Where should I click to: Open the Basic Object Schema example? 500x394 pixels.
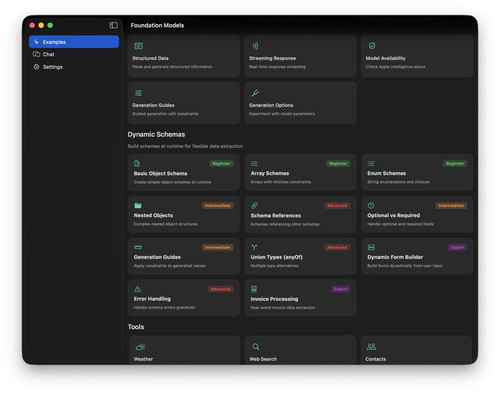click(184, 172)
